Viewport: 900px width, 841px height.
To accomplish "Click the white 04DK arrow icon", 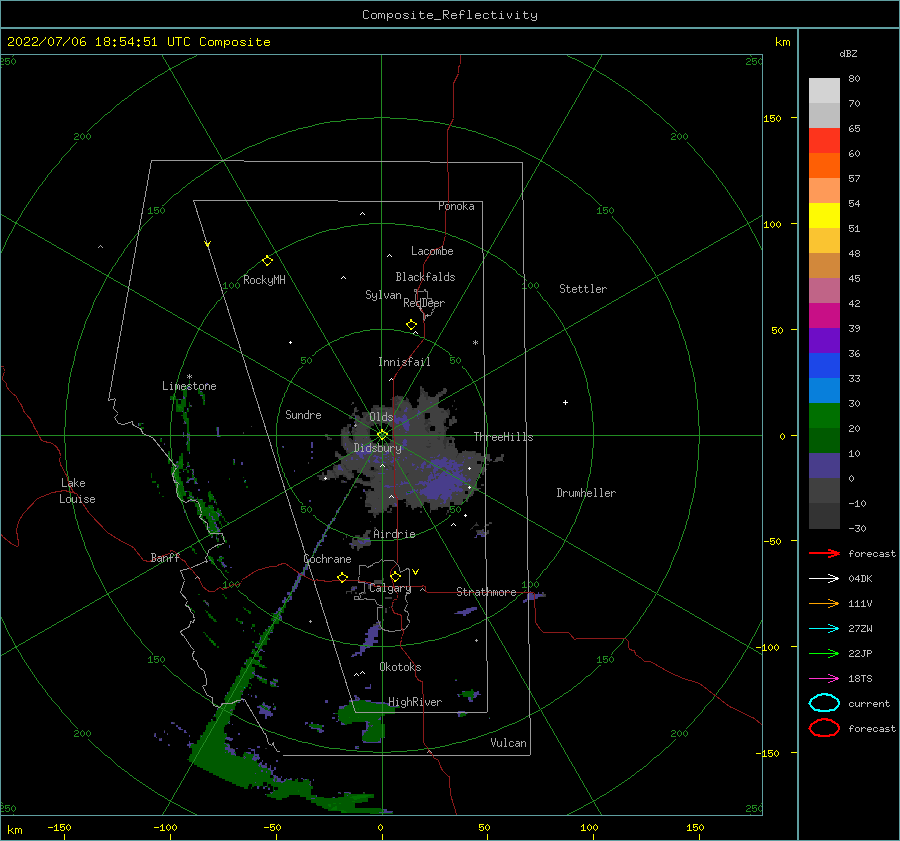I will click(x=824, y=579).
